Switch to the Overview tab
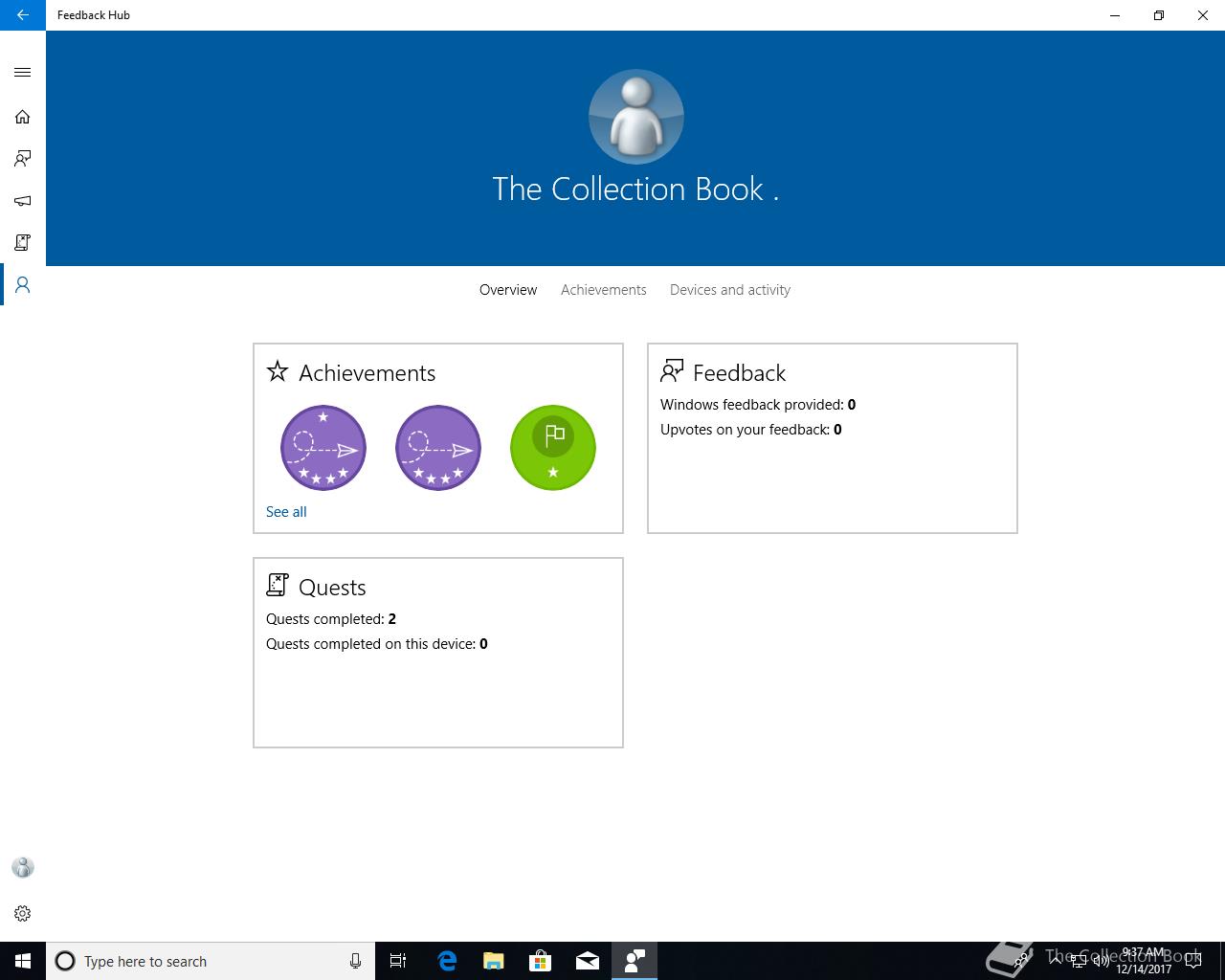Screen dimensions: 1225x980 tap(508, 290)
